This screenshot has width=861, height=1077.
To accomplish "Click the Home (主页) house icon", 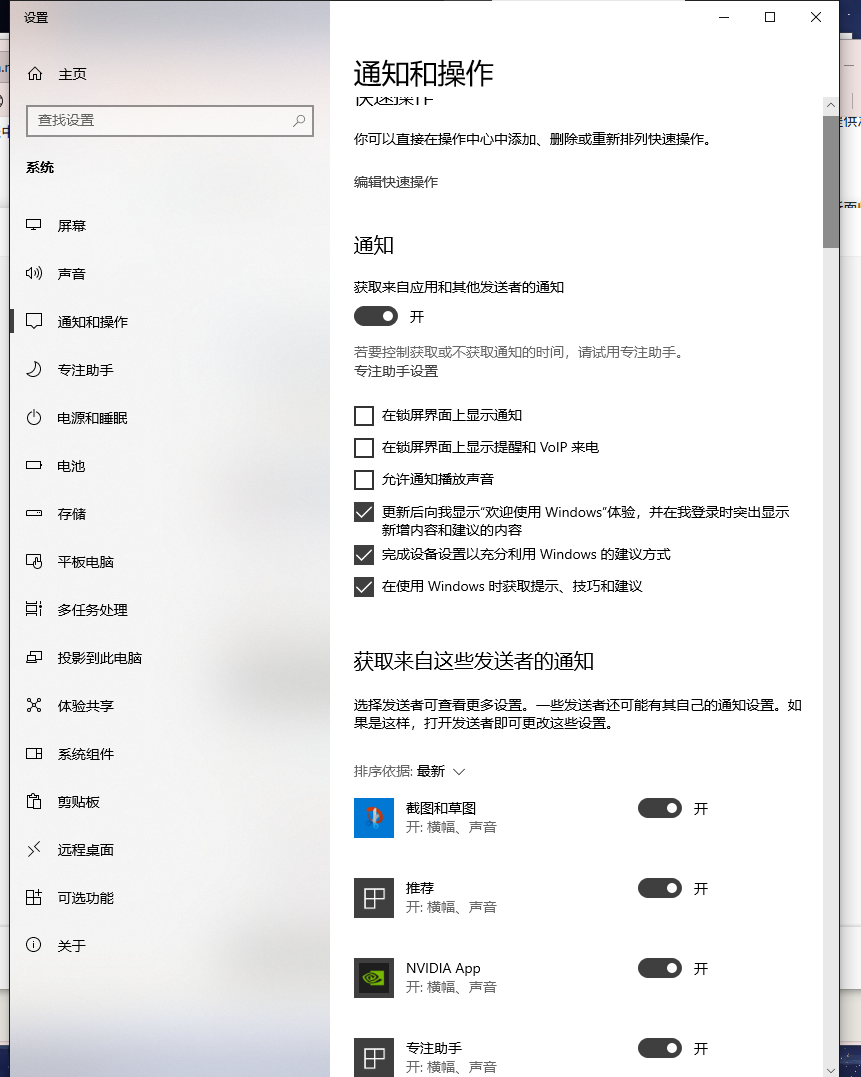I will click(x=35, y=73).
